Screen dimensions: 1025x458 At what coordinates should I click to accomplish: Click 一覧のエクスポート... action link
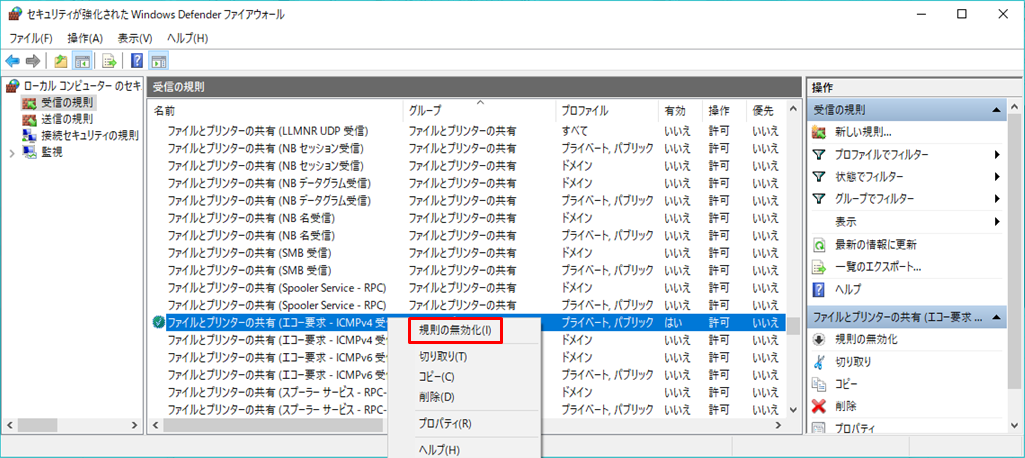click(x=878, y=267)
